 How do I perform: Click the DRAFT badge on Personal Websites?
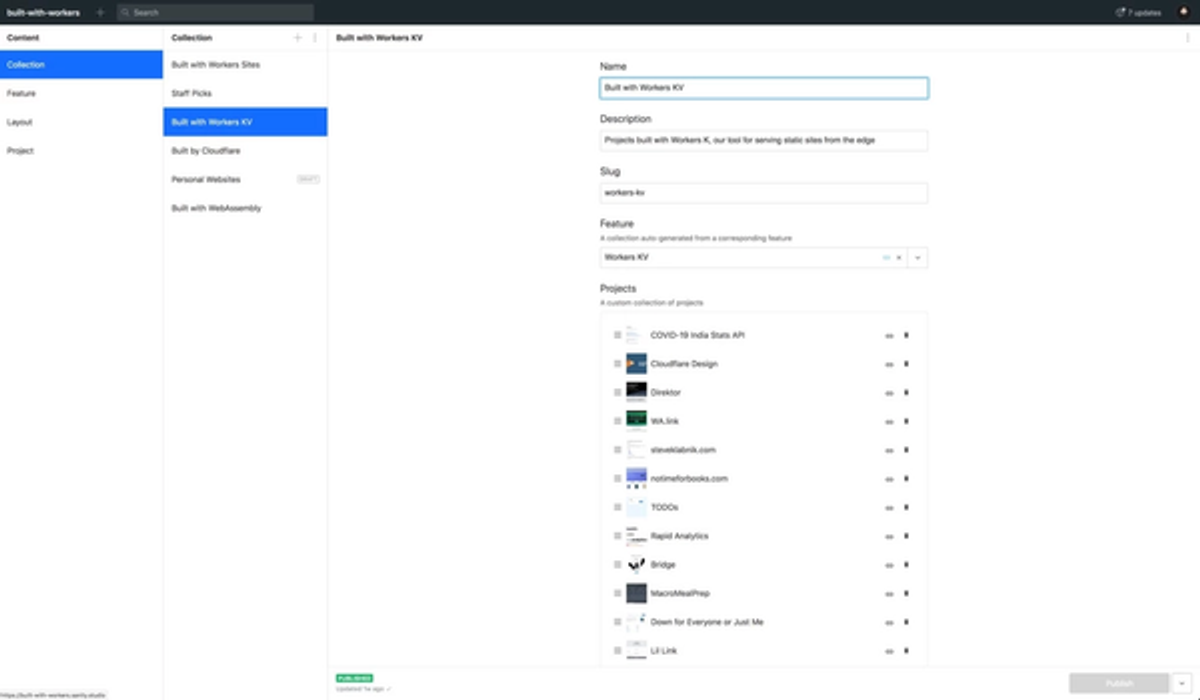coord(310,179)
